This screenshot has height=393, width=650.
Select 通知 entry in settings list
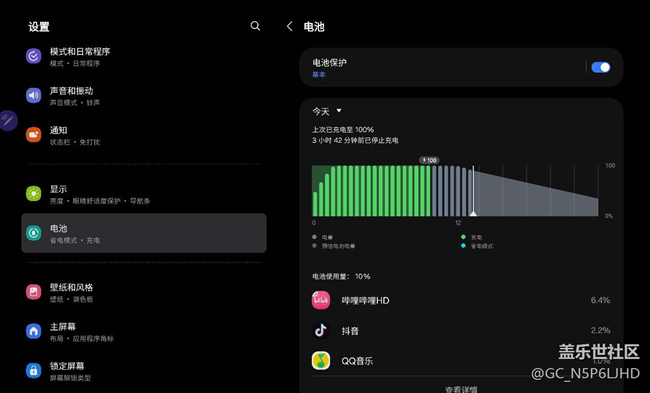click(144, 135)
